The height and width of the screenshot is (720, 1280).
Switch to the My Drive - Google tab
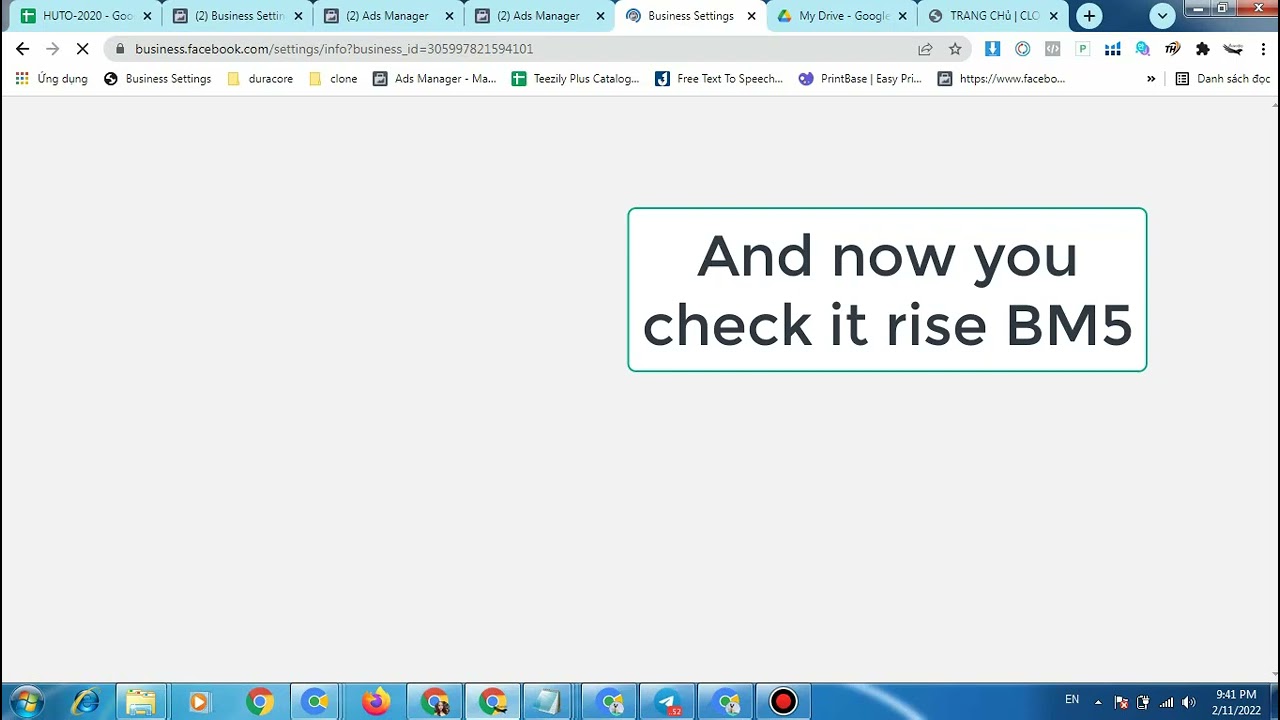[x=842, y=16]
